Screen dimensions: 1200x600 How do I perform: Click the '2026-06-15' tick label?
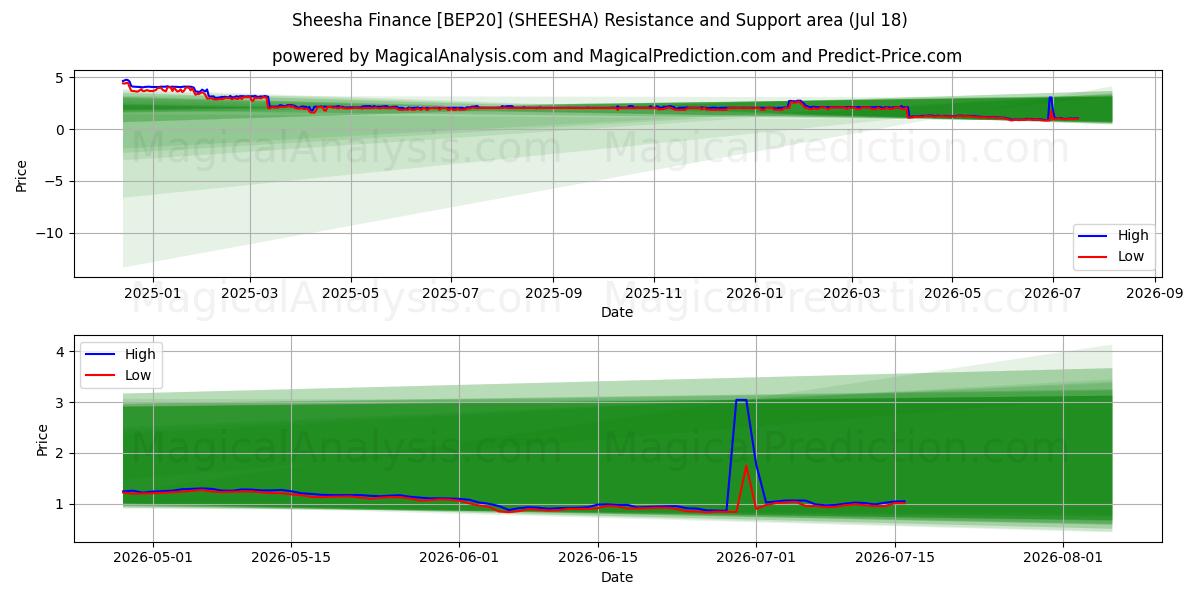point(597,558)
